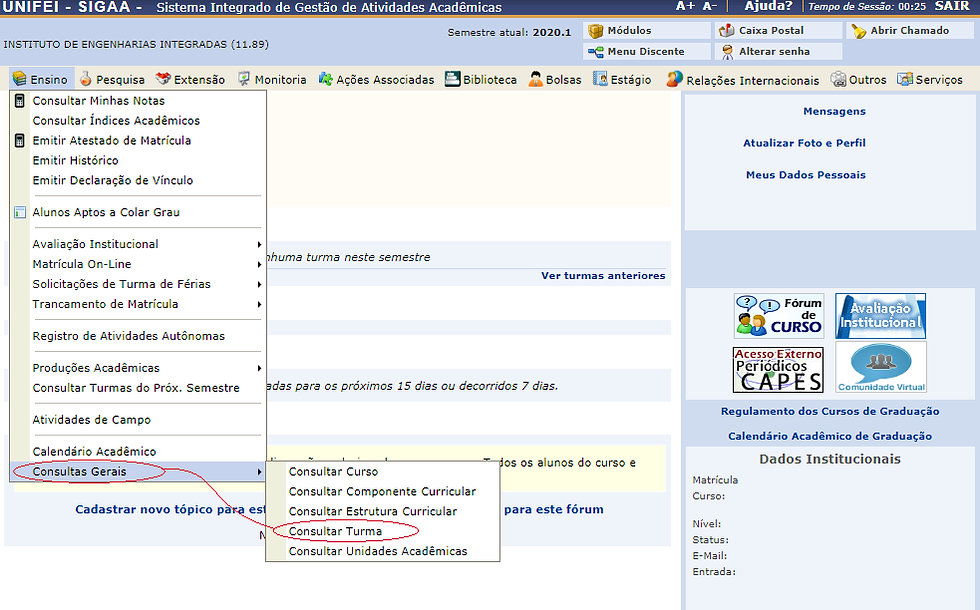
Task: Click the Monitoria icon
Action: pos(244,79)
